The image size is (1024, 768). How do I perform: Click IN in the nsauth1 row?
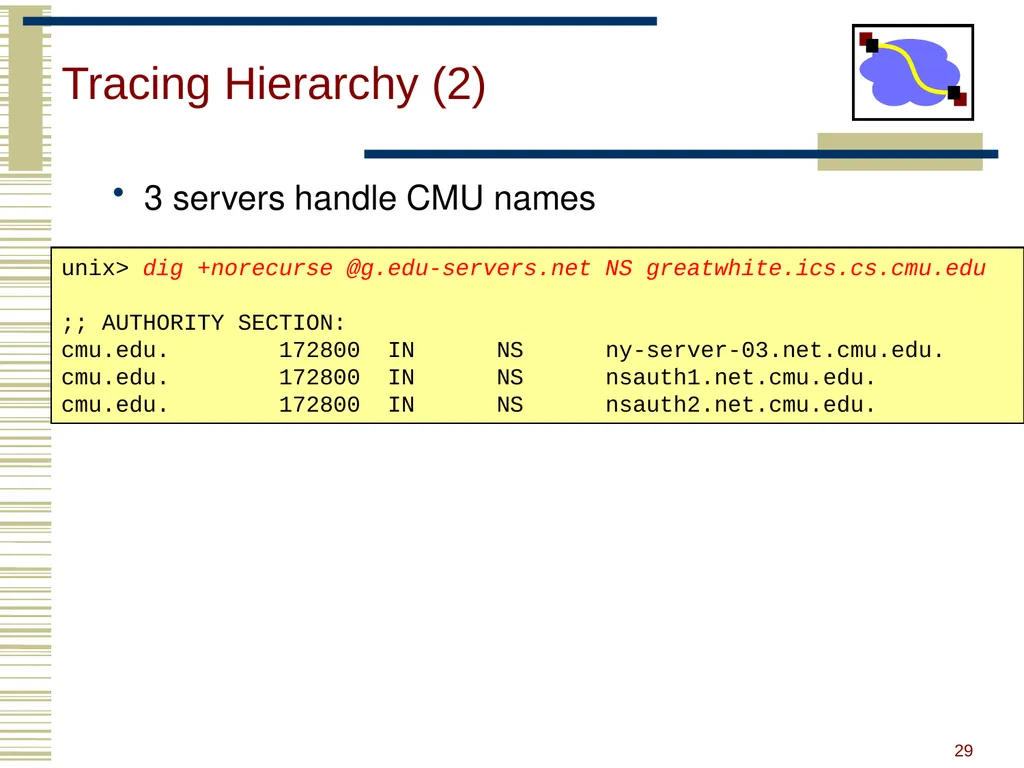pyautogui.click(x=402, y=377)
